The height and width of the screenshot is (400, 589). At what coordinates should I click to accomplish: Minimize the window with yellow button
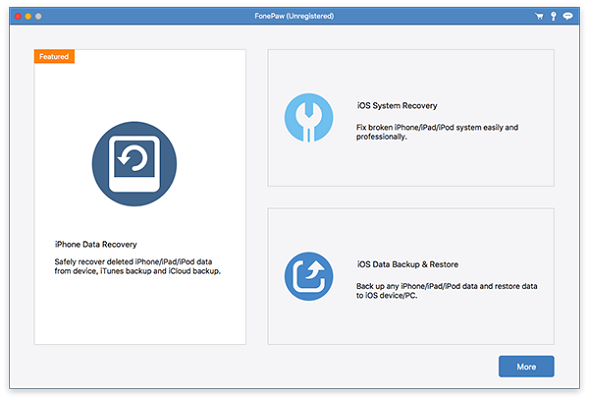pos(28,16)
